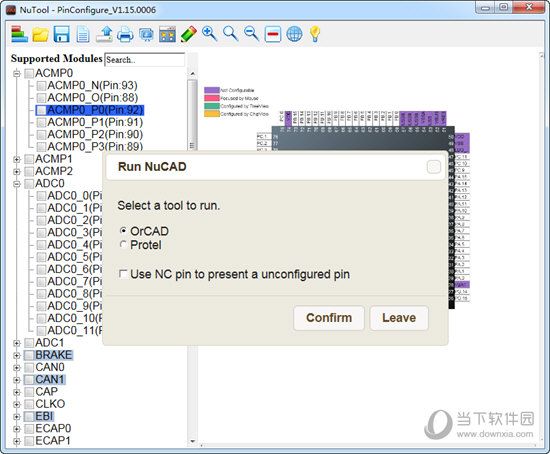The image size is (550, 454).
Task: Minimize the NuTool window
Action: point(486,7)
